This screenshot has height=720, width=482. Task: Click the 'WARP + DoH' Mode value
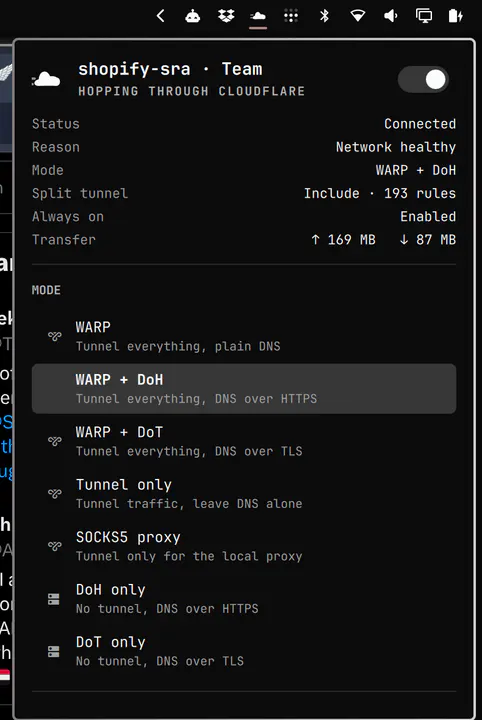415,170
